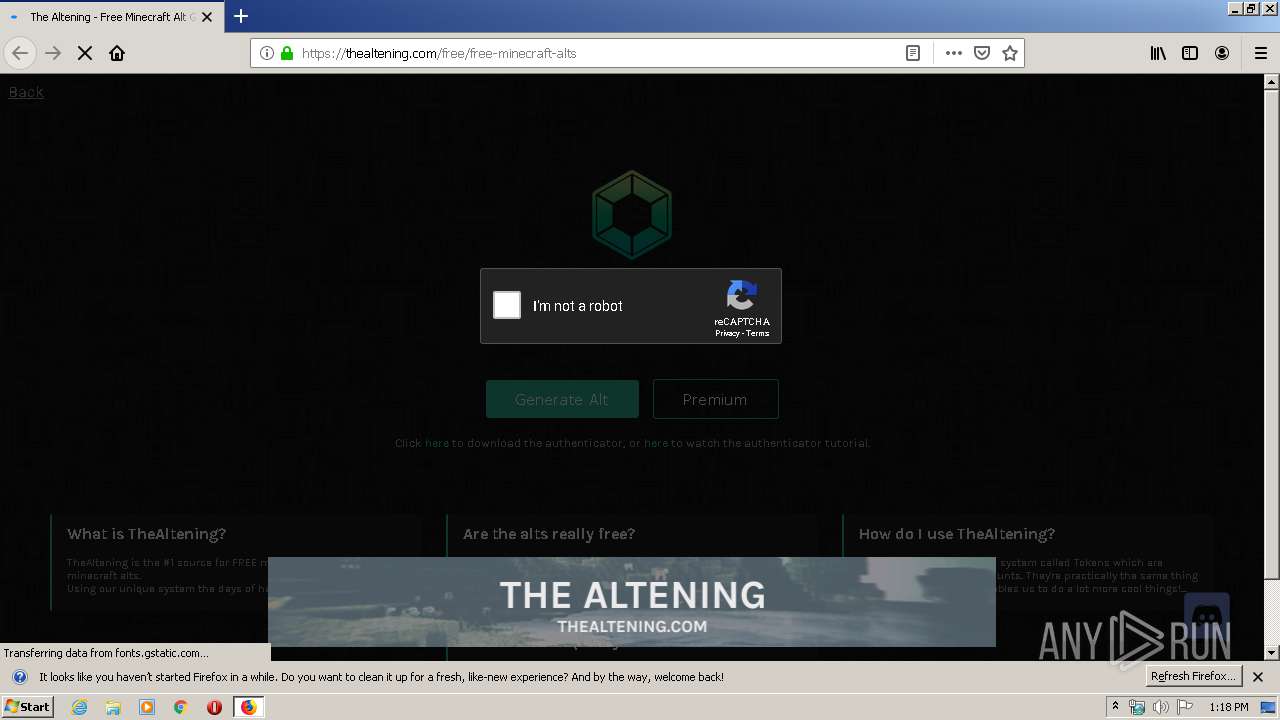Click page vertical scrollbar down arrow
Screen dimensions: 1280x720
[1271, 653]
